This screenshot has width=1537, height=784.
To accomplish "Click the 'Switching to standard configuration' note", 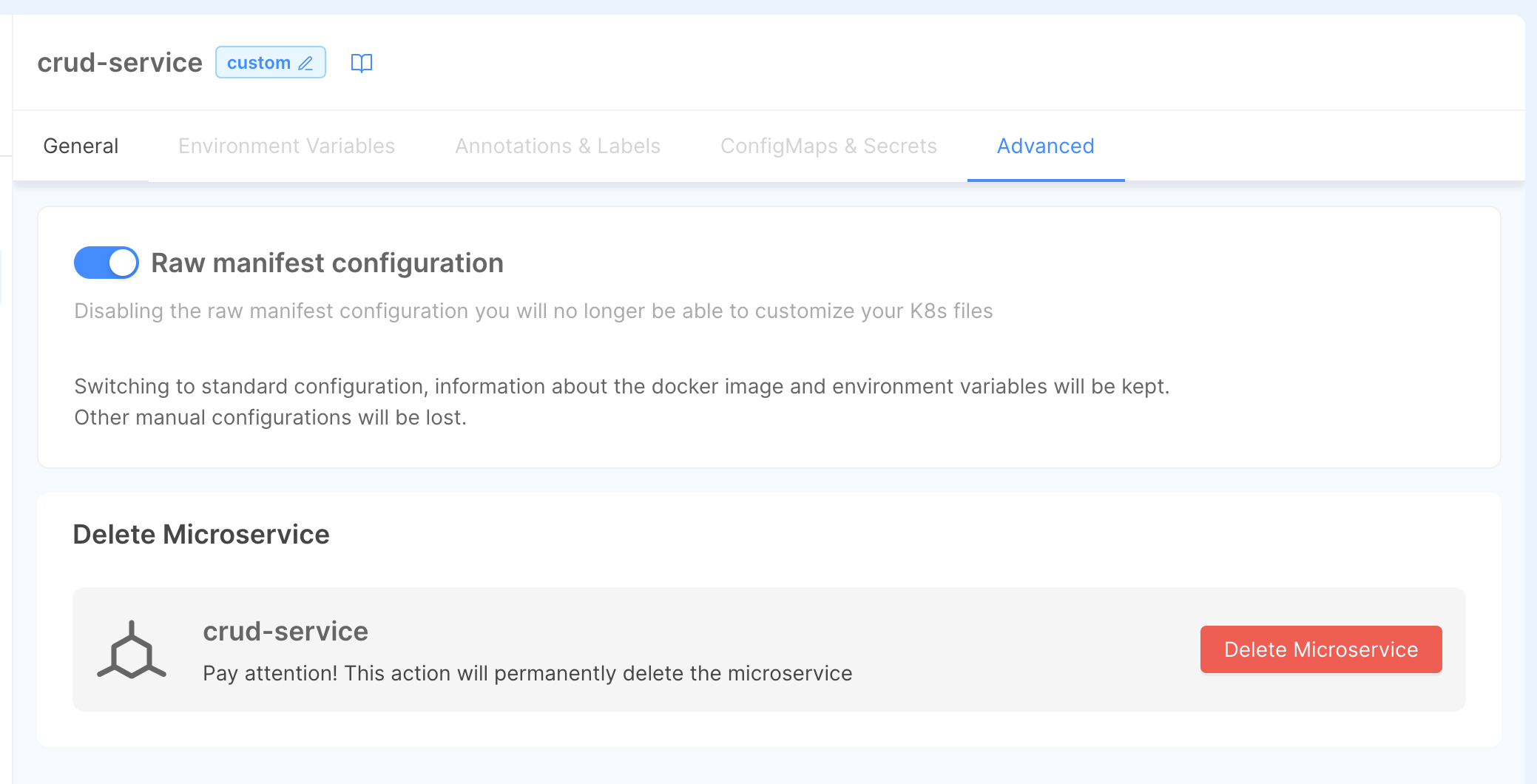I will pos(621,386).
